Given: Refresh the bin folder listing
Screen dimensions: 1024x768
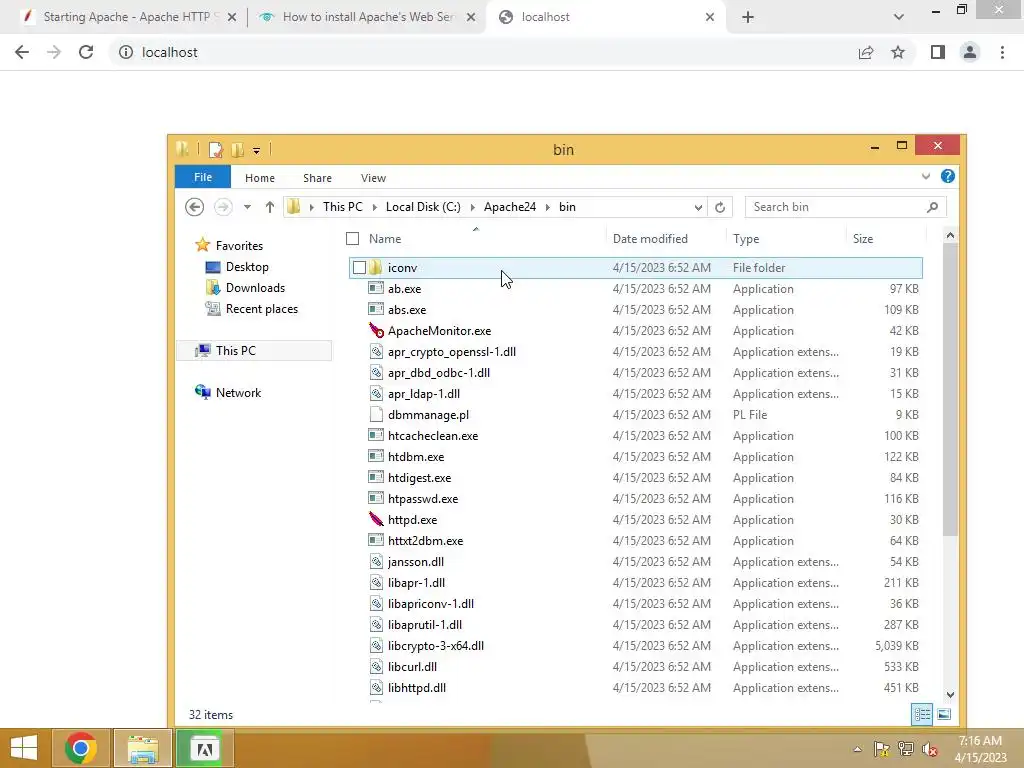Looking at the screenshot, I should (720, 207).
